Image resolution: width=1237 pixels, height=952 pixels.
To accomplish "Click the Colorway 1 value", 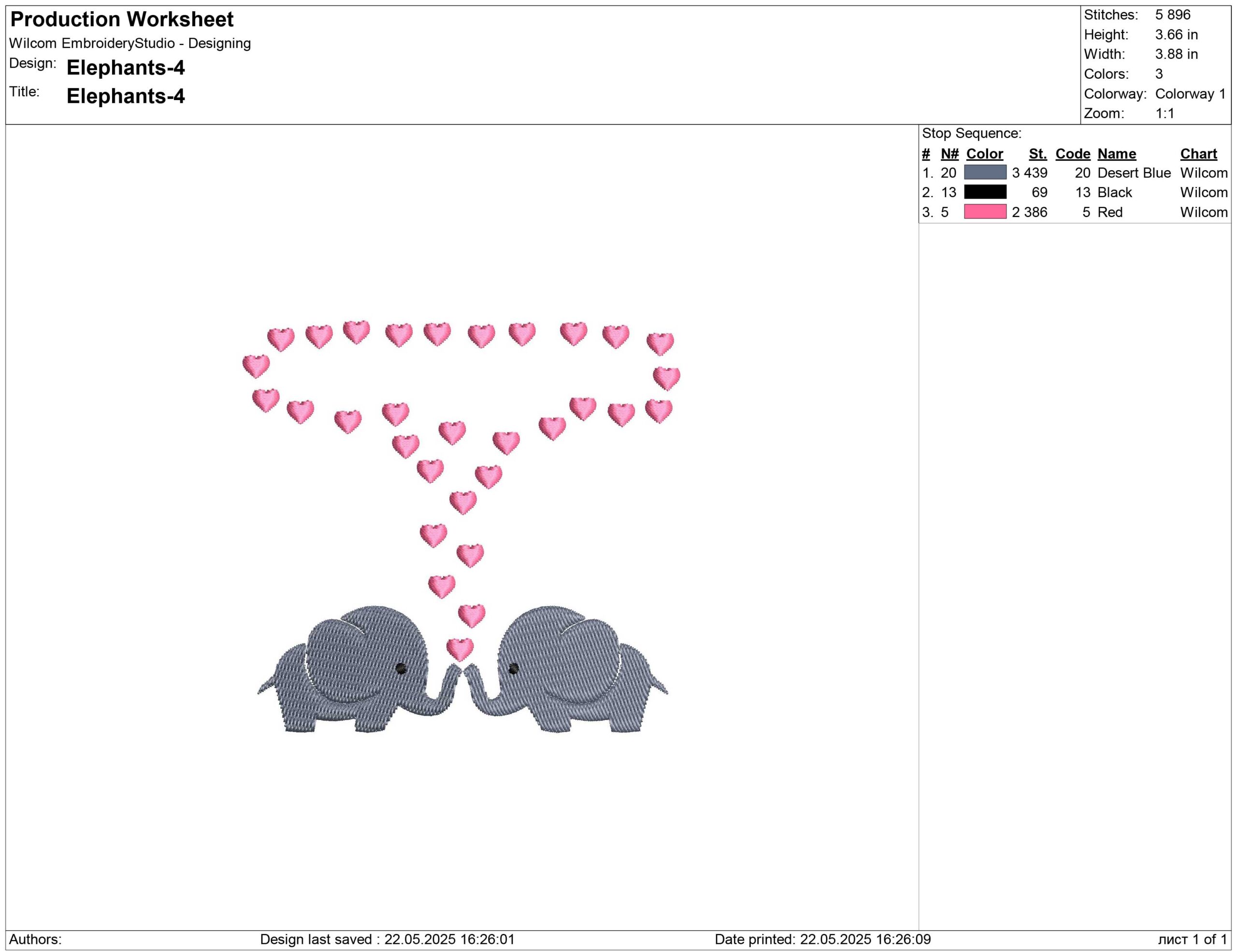I will [1190, 93].
